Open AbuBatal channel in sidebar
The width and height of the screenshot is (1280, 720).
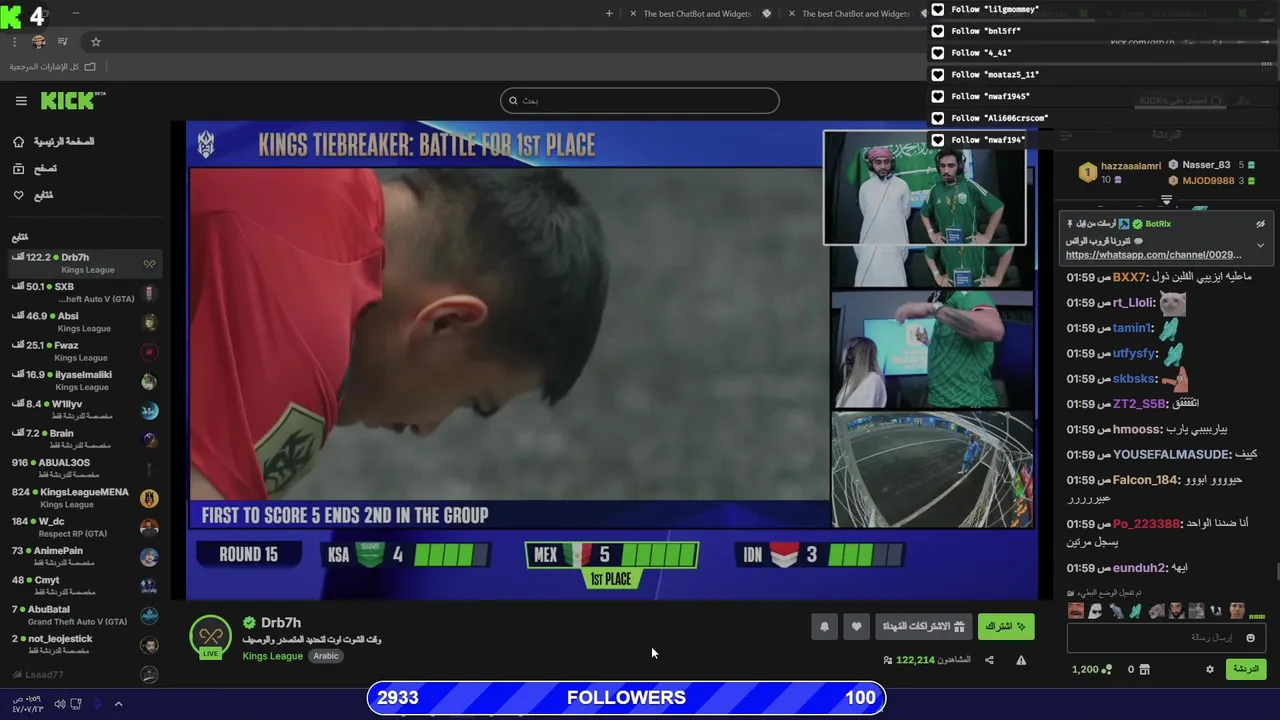tap(85, 615)
